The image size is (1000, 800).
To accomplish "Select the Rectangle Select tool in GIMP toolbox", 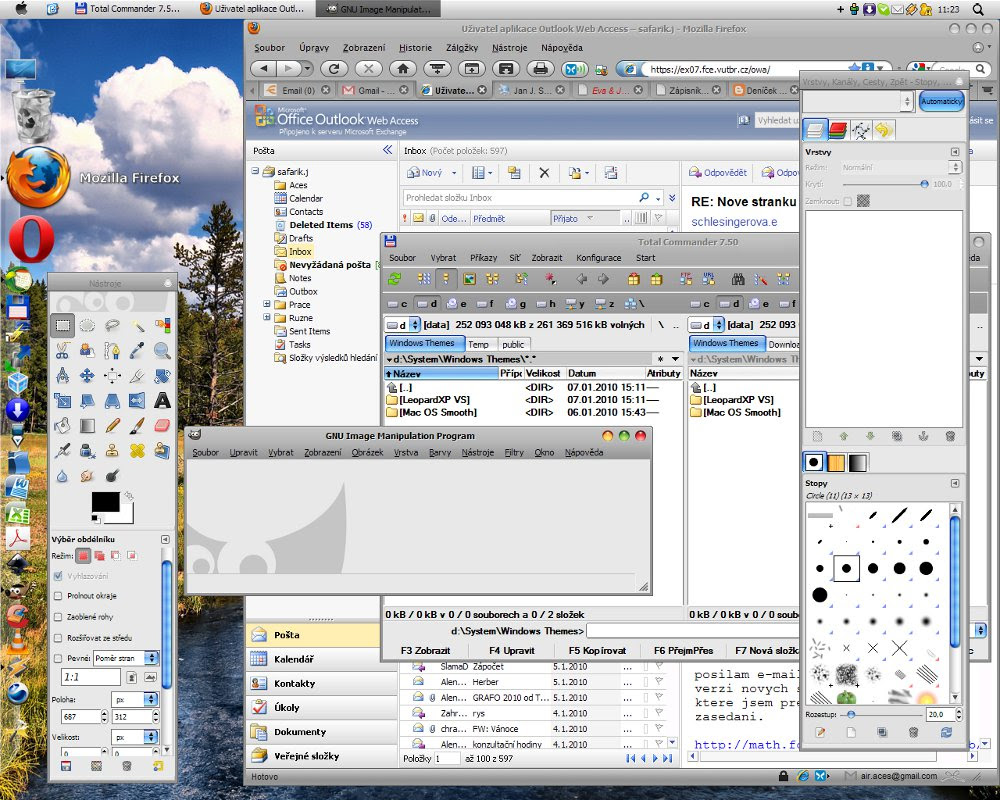I will coord(62,326).
